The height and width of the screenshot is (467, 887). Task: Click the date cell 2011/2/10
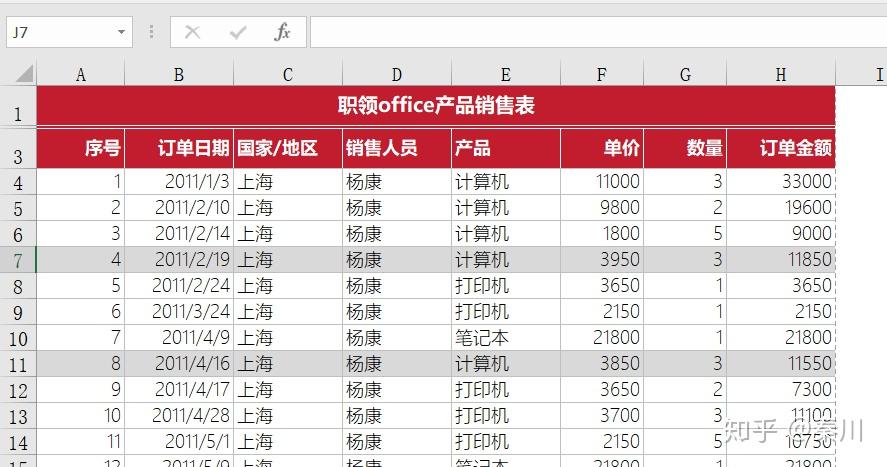click(179, 207)
